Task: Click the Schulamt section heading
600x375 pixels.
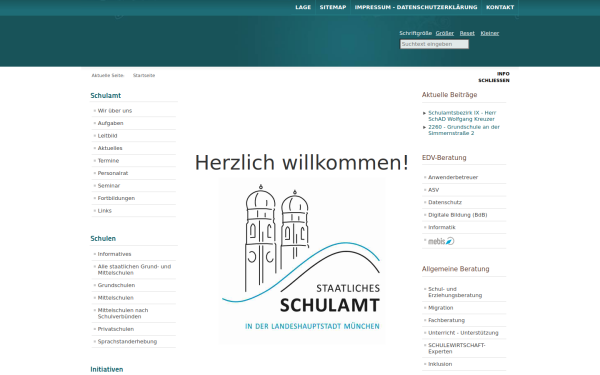Action: (x=106, y=96)
